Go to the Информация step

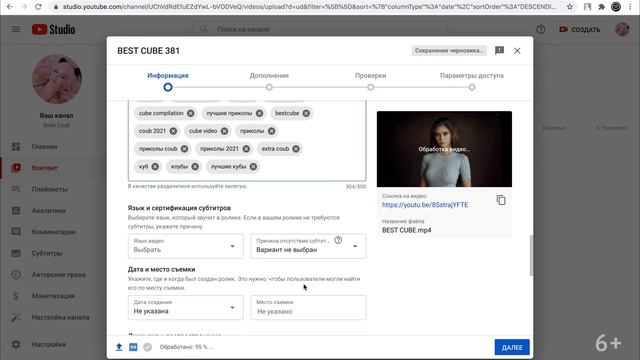[x=168, y=81]
